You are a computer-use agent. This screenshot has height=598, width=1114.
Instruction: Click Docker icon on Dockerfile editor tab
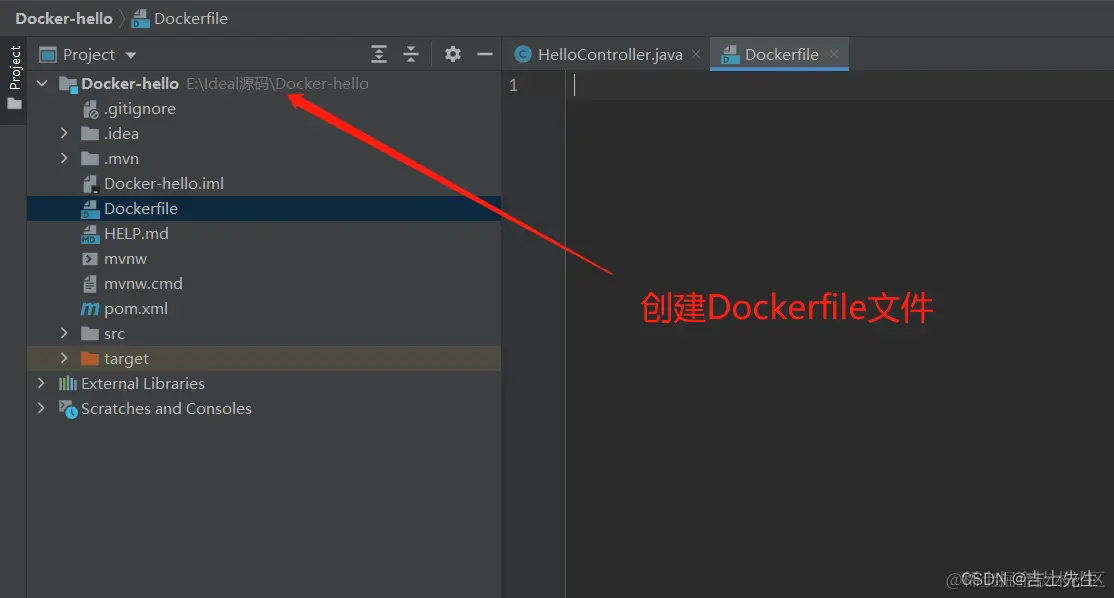(730, 55)
